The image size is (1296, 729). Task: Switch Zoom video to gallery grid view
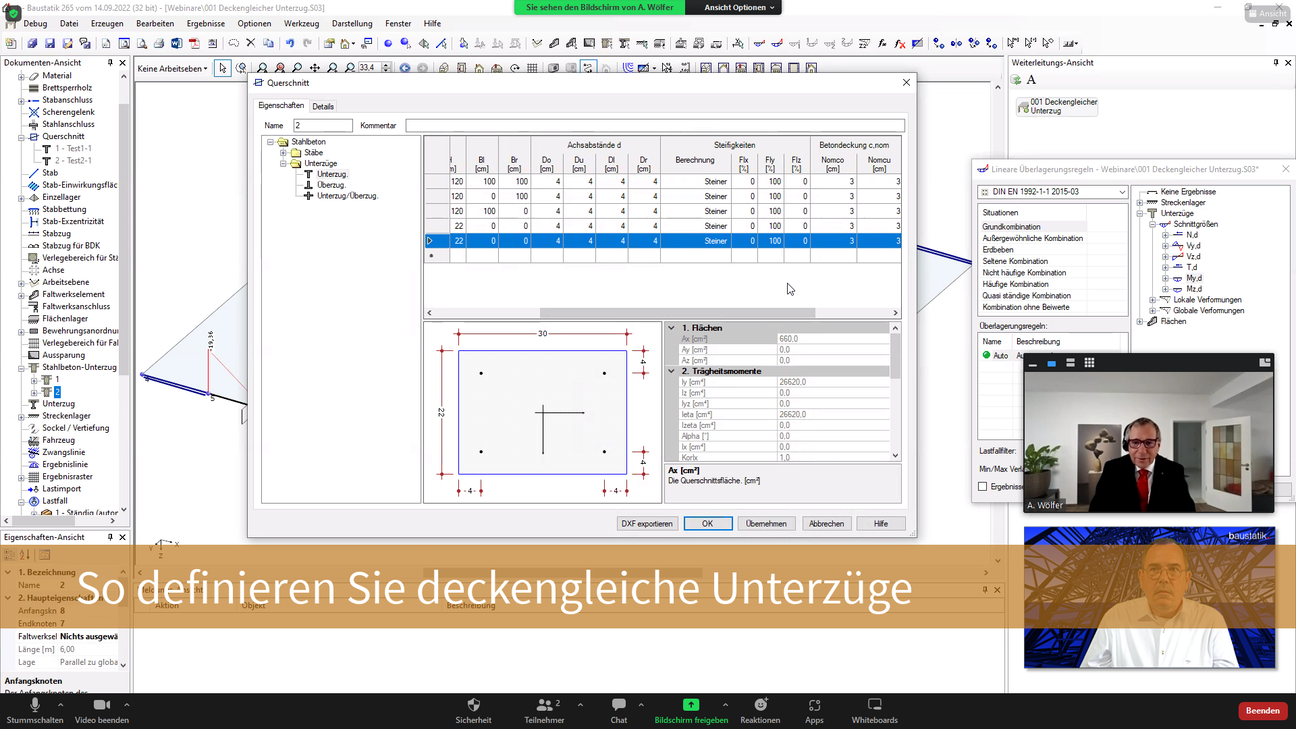click(1089, 363)
